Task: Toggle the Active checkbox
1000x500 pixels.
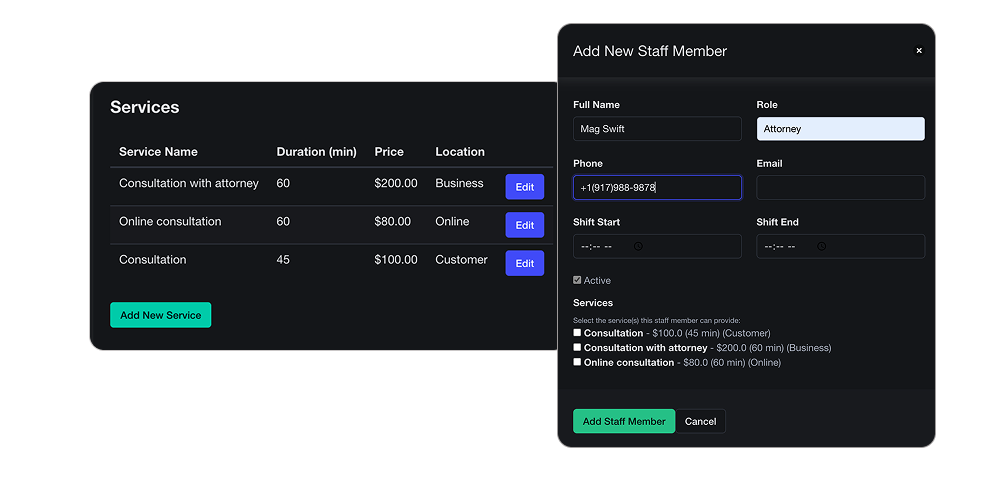Action: [x=577, y=281]
